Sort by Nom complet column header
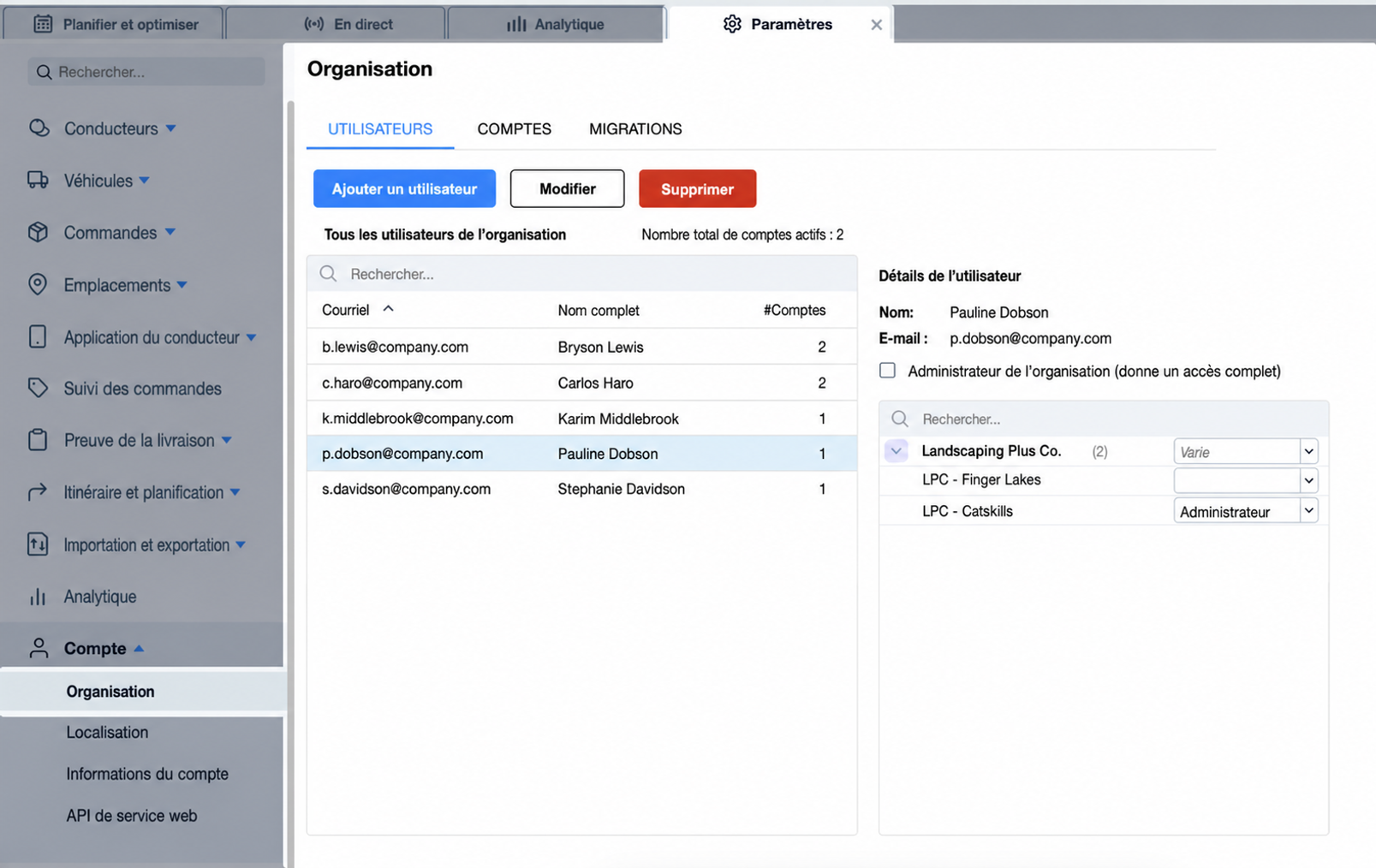This screenshot has width=1376, height=868. tap(599, 310)
